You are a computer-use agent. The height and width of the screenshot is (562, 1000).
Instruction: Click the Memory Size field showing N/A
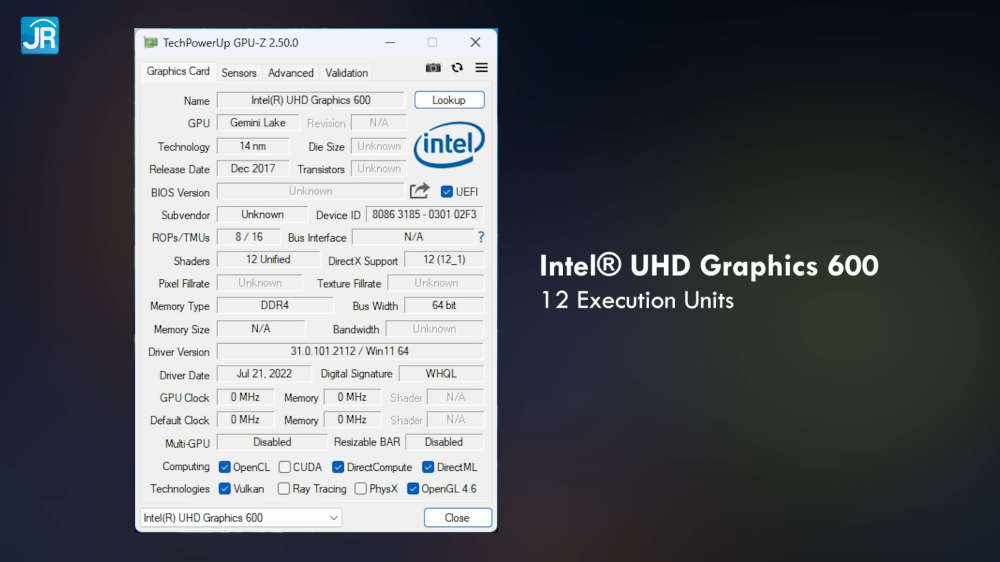point(261,329)
